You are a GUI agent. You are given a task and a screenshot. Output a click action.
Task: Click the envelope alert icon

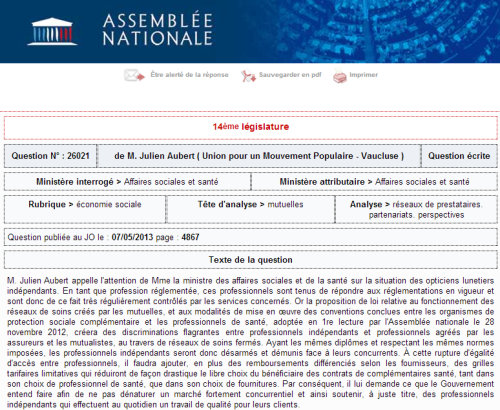(x=134, y=75)
